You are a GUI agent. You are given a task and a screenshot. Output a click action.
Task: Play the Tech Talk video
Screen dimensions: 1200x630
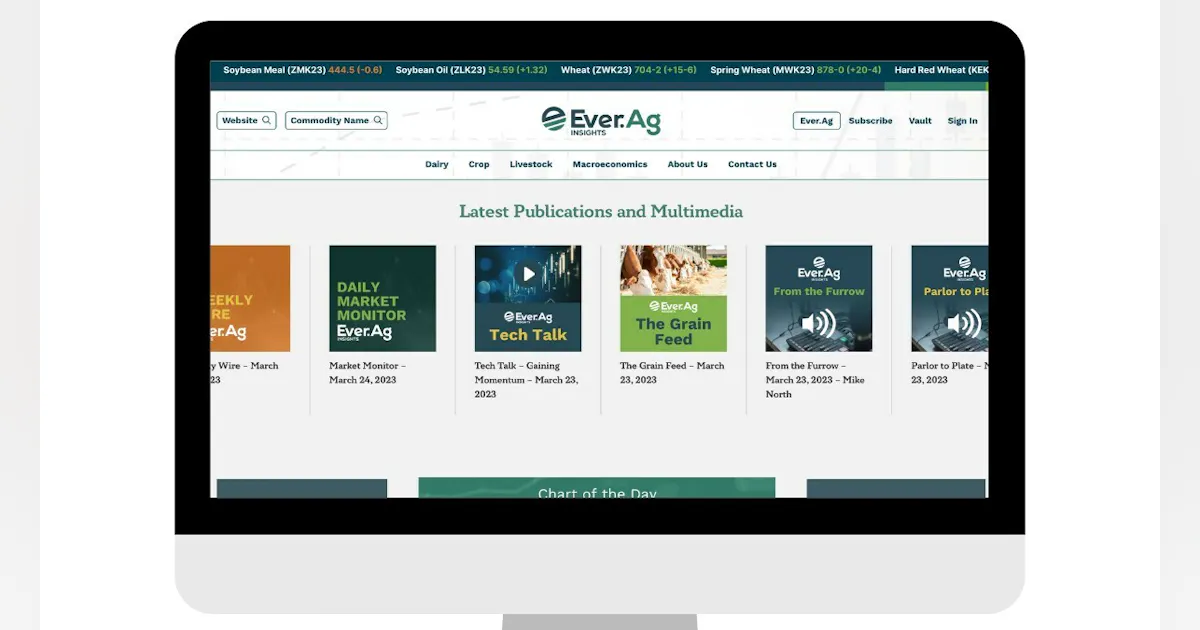point(528,274)
